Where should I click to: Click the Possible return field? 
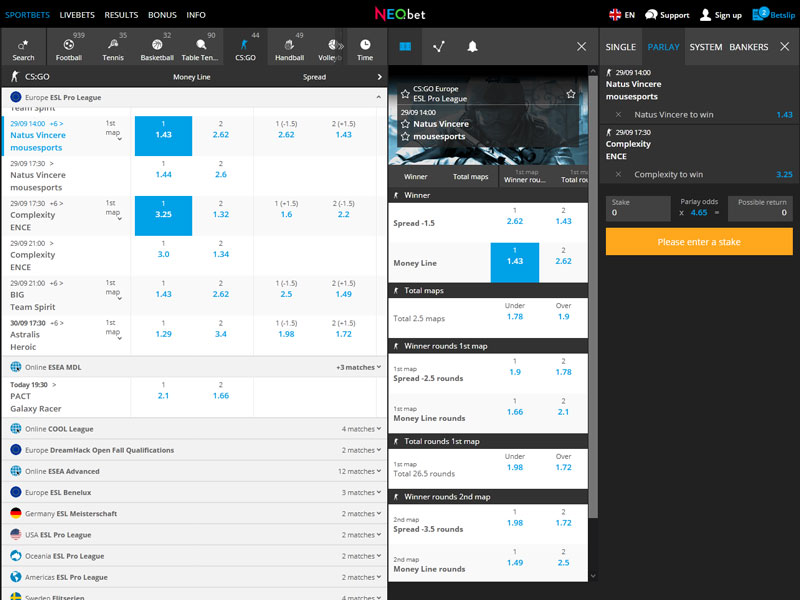[760, 208]
